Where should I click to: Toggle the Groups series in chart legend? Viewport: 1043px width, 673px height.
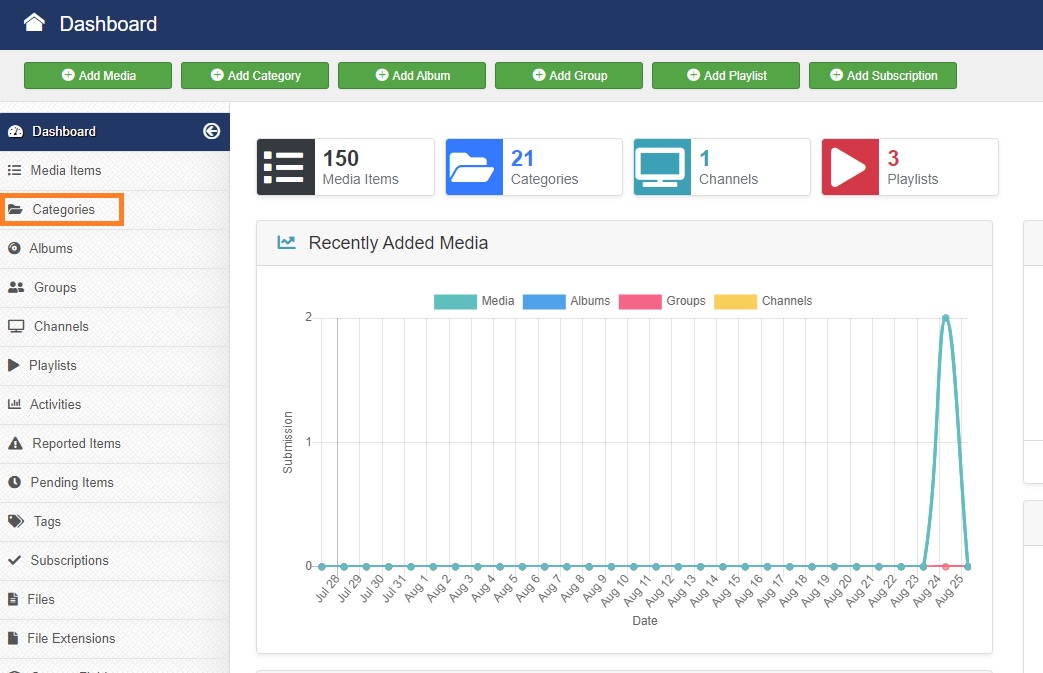[x=662, y=301]
